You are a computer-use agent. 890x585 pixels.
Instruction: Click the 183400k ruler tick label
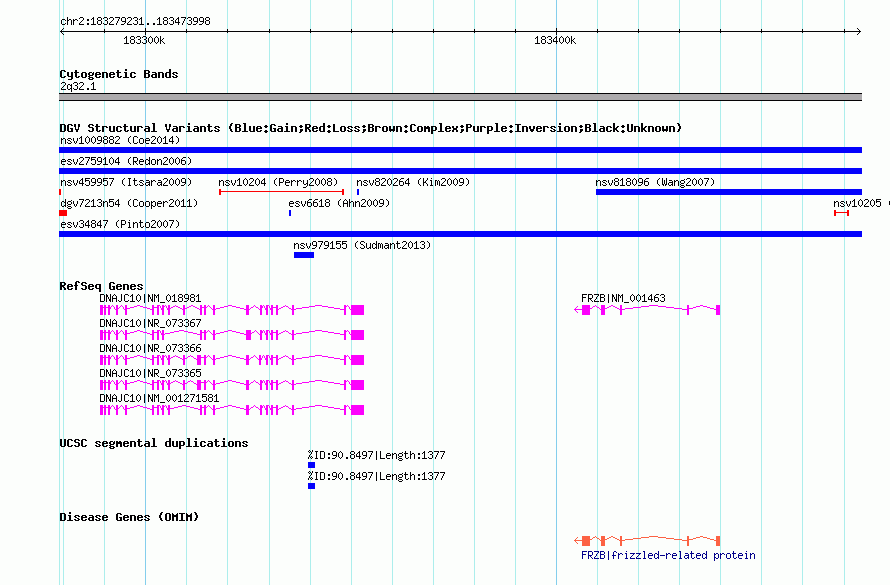coord(555,40)
